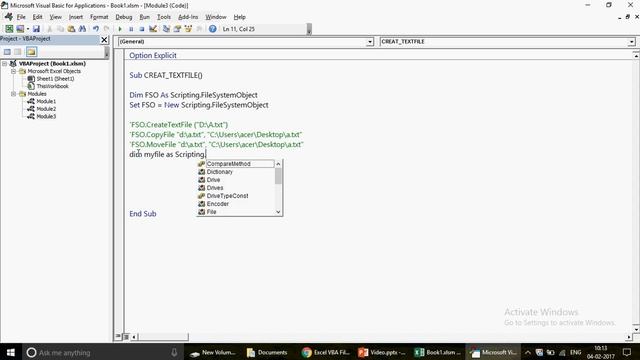Open the View menu

[56, 17]
